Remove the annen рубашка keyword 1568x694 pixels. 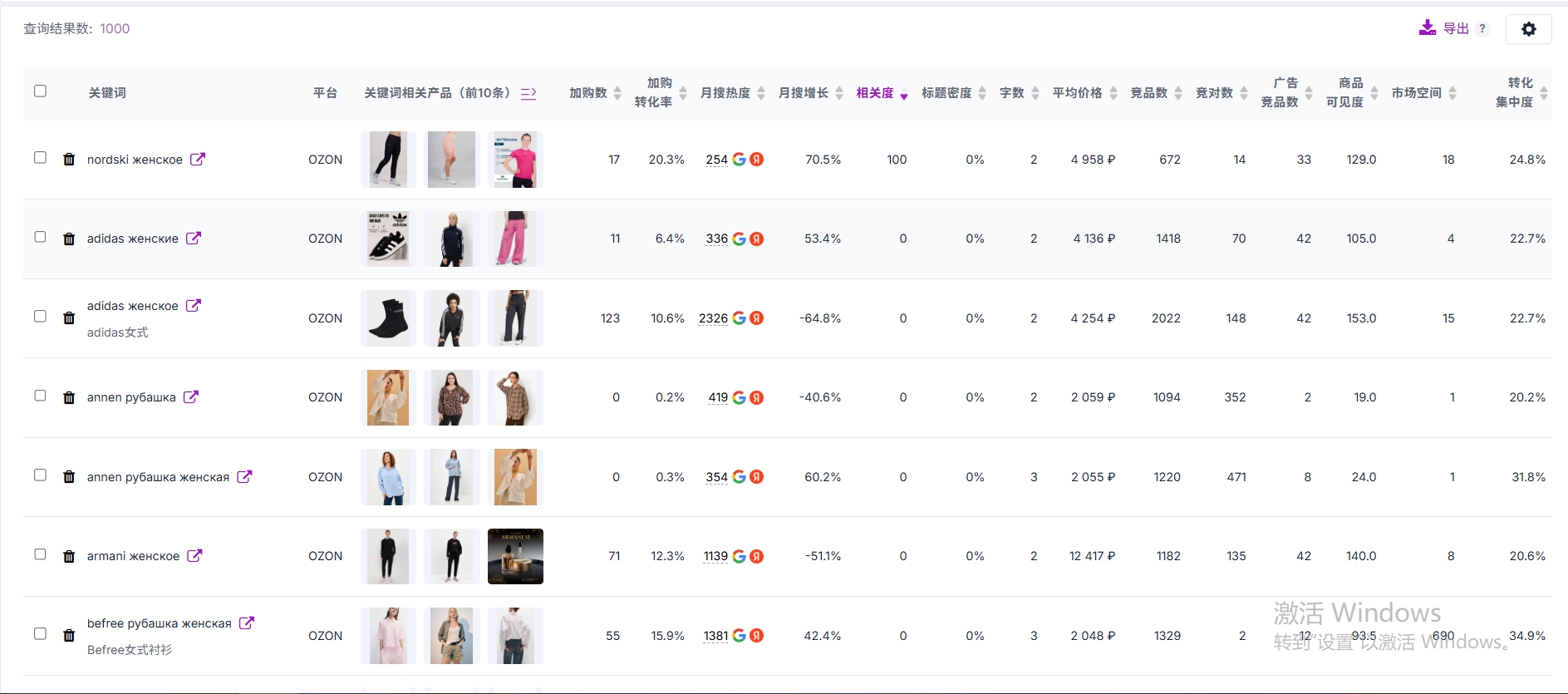click(69, 398)
